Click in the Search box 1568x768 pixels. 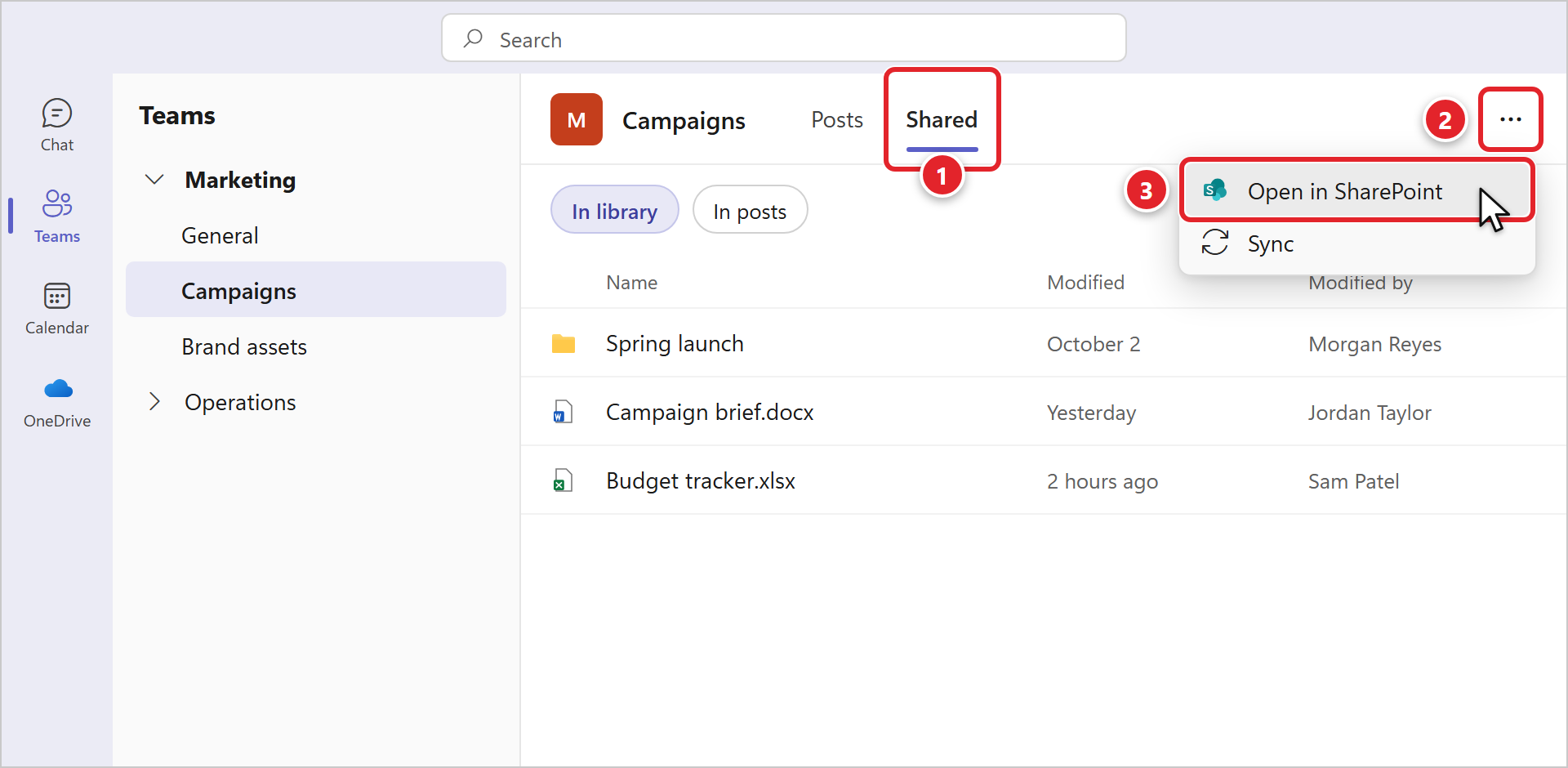point(784,38)
